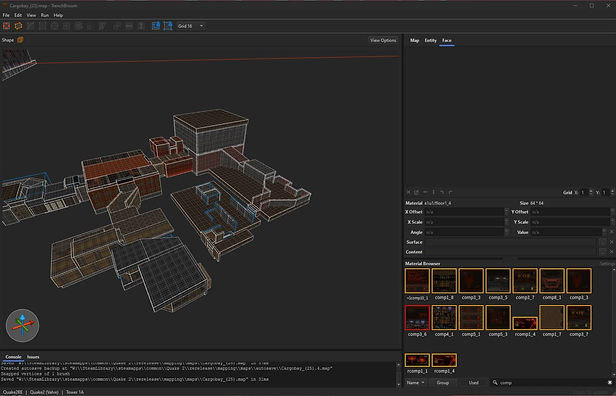Clear the material search text

point(610,382)
